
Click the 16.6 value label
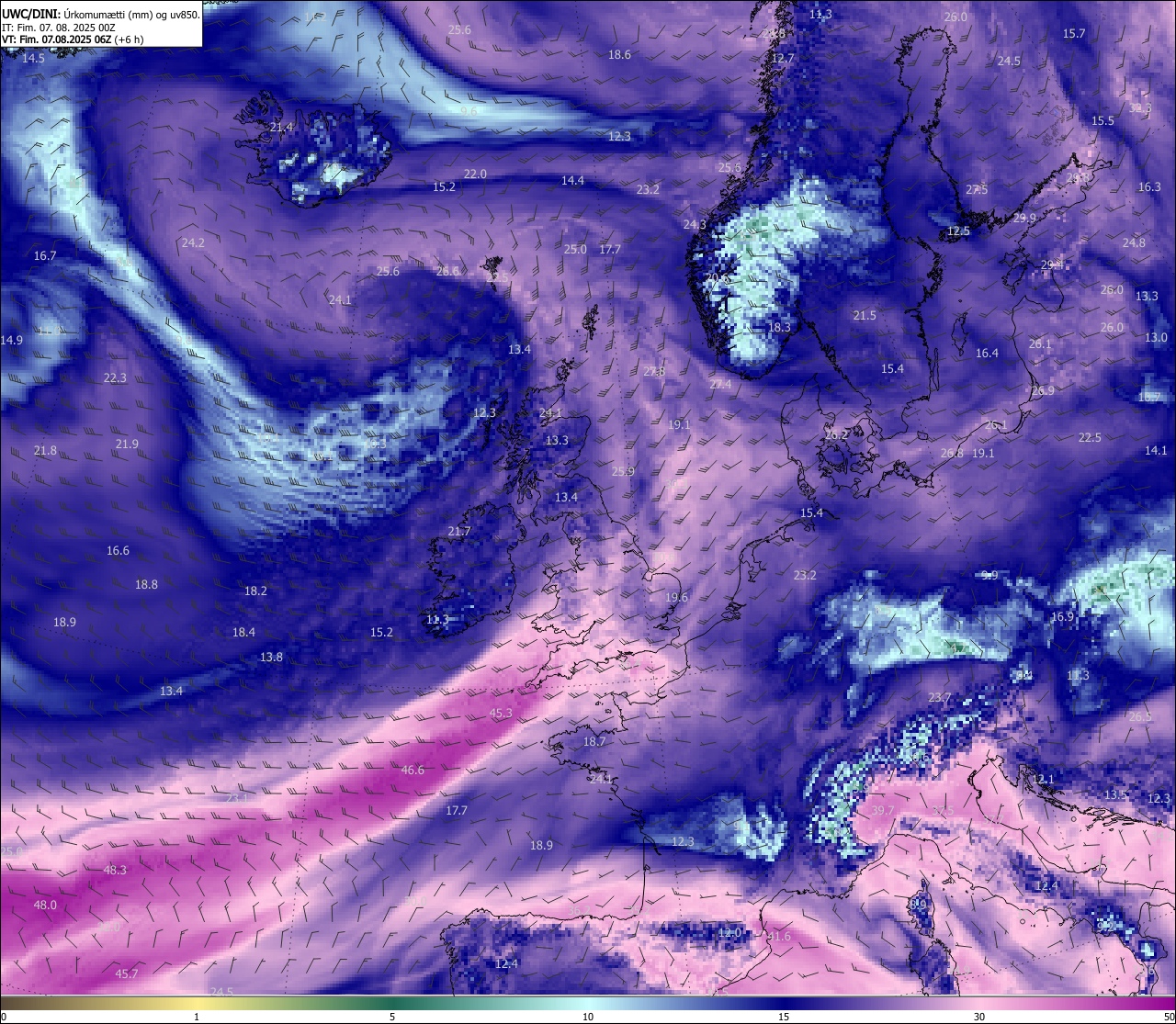pyautogui.click(x=118, y=550)
